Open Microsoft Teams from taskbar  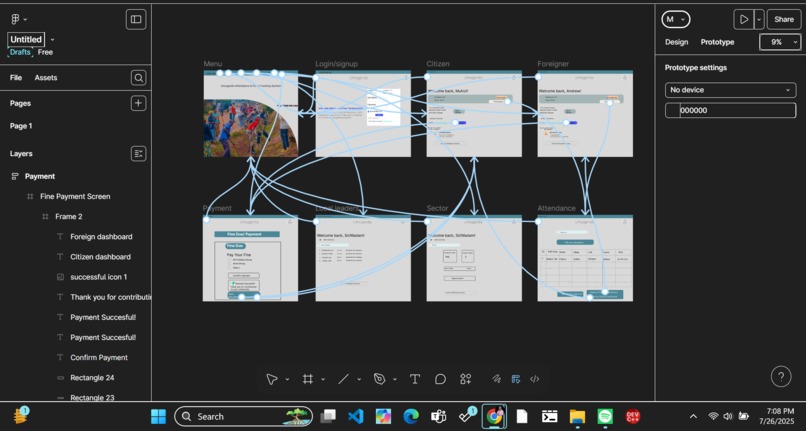pos(438,416)
